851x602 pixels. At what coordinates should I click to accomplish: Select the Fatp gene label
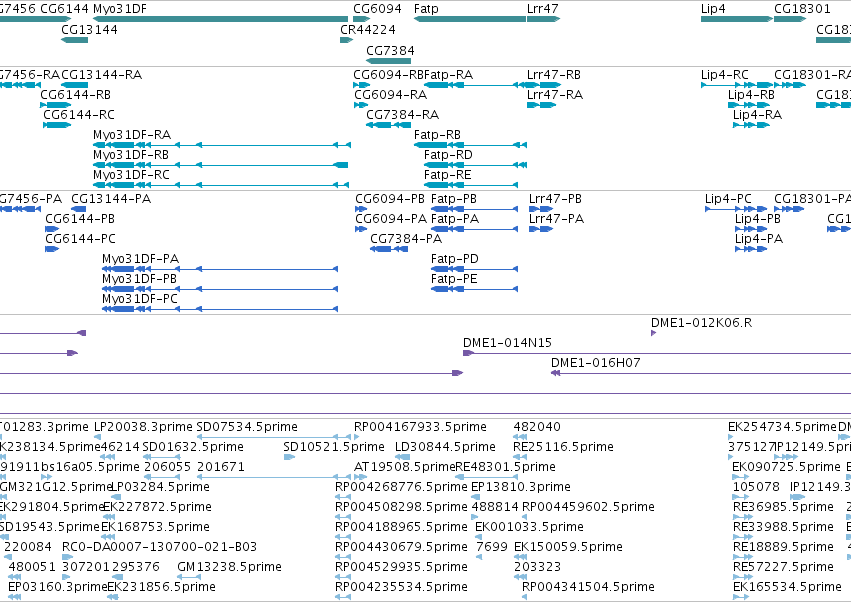[426, 9]
